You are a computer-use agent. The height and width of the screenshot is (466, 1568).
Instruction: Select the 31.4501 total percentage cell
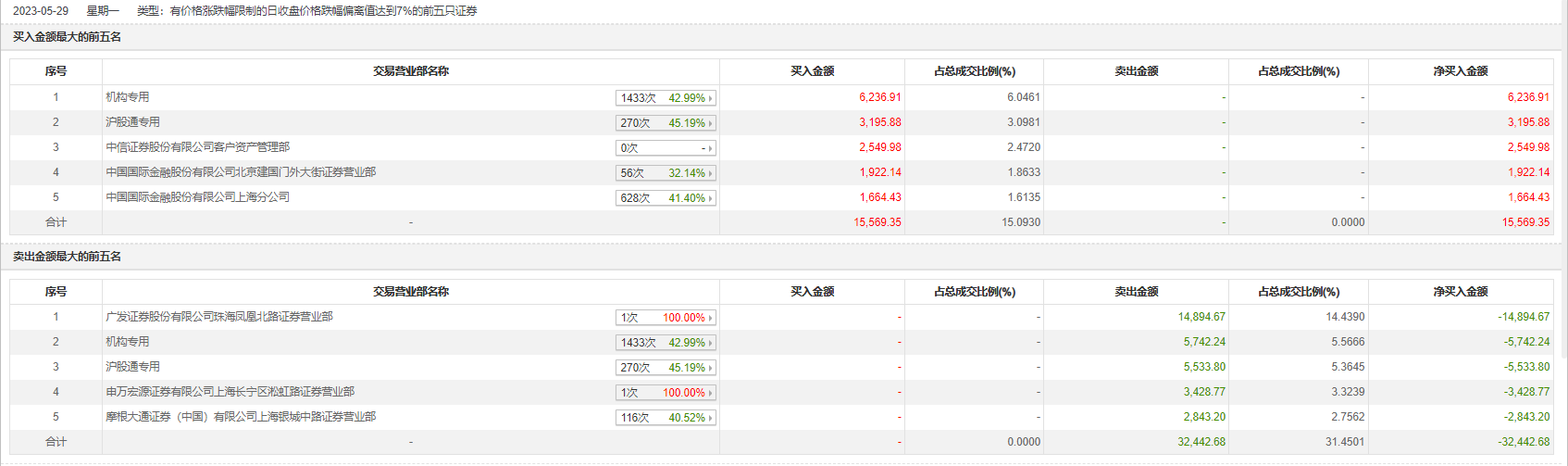[1345, 442]
